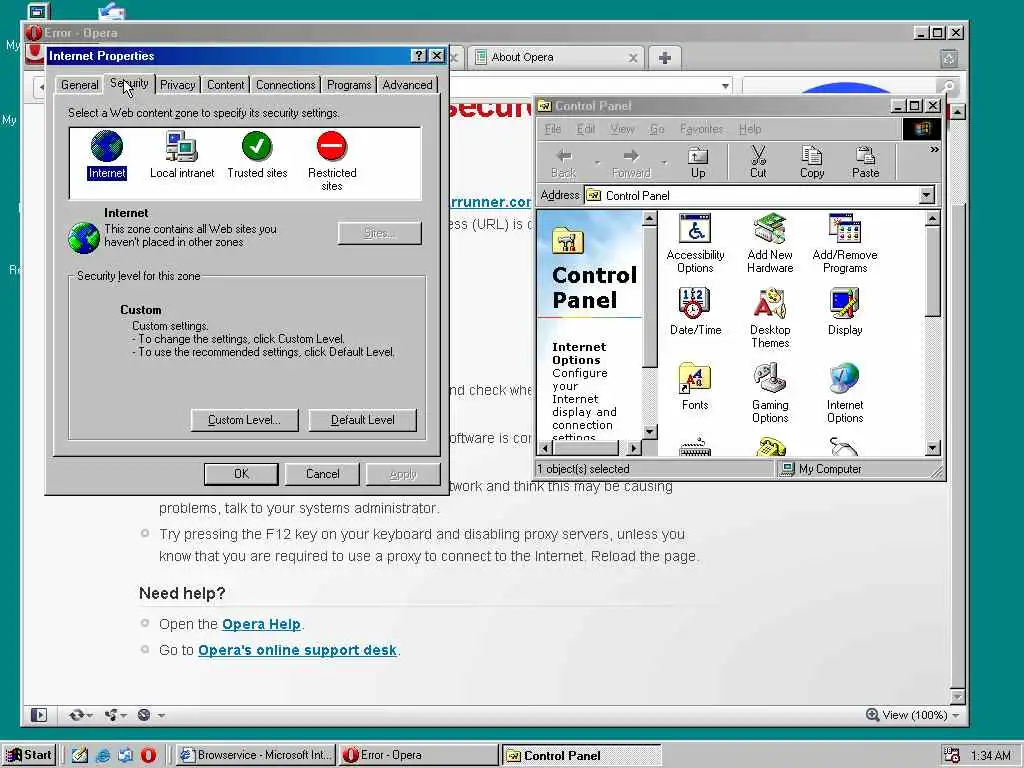Open Opera's online support desk link
The width and height of the screenshot is (1024, 768).
(297, 650)
